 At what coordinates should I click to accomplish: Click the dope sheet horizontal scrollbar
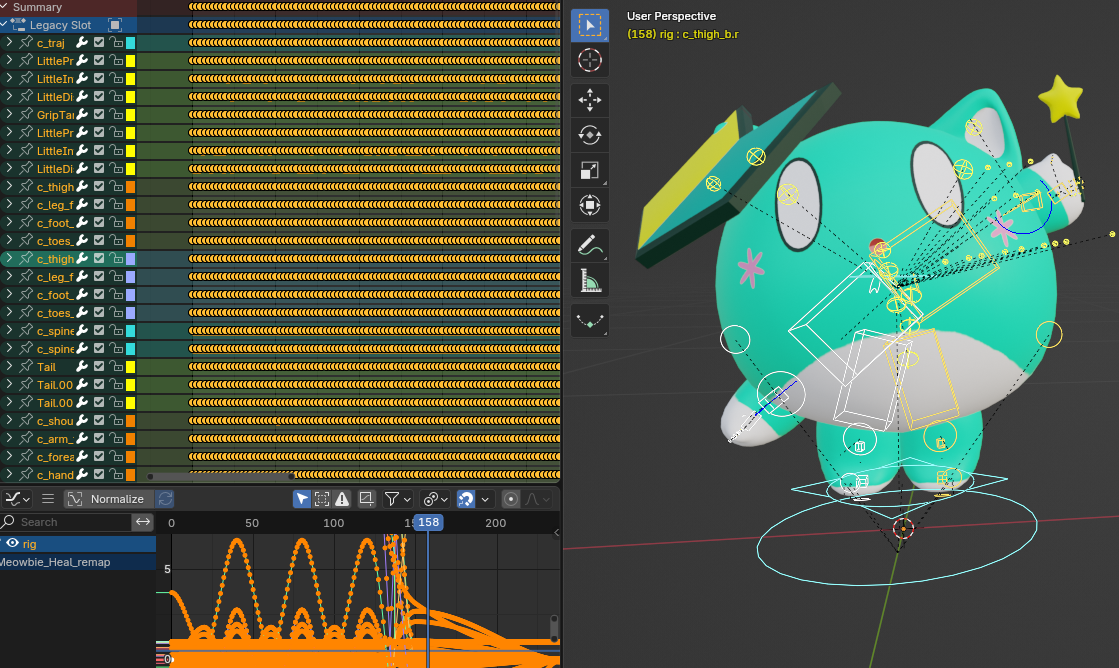pos(221,476)
